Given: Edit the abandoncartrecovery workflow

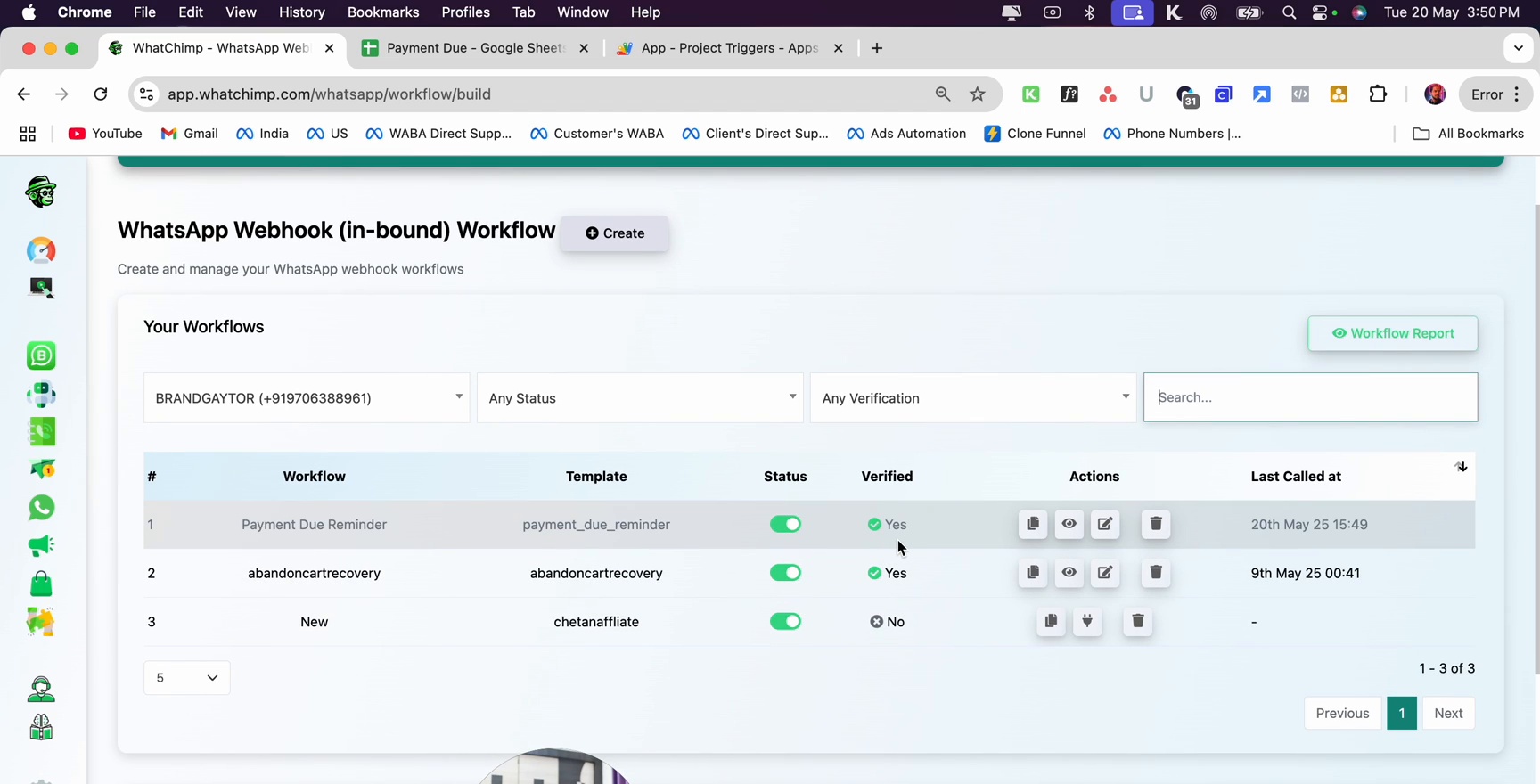Looking at the screenshot, I should (x=1105, y=573).
